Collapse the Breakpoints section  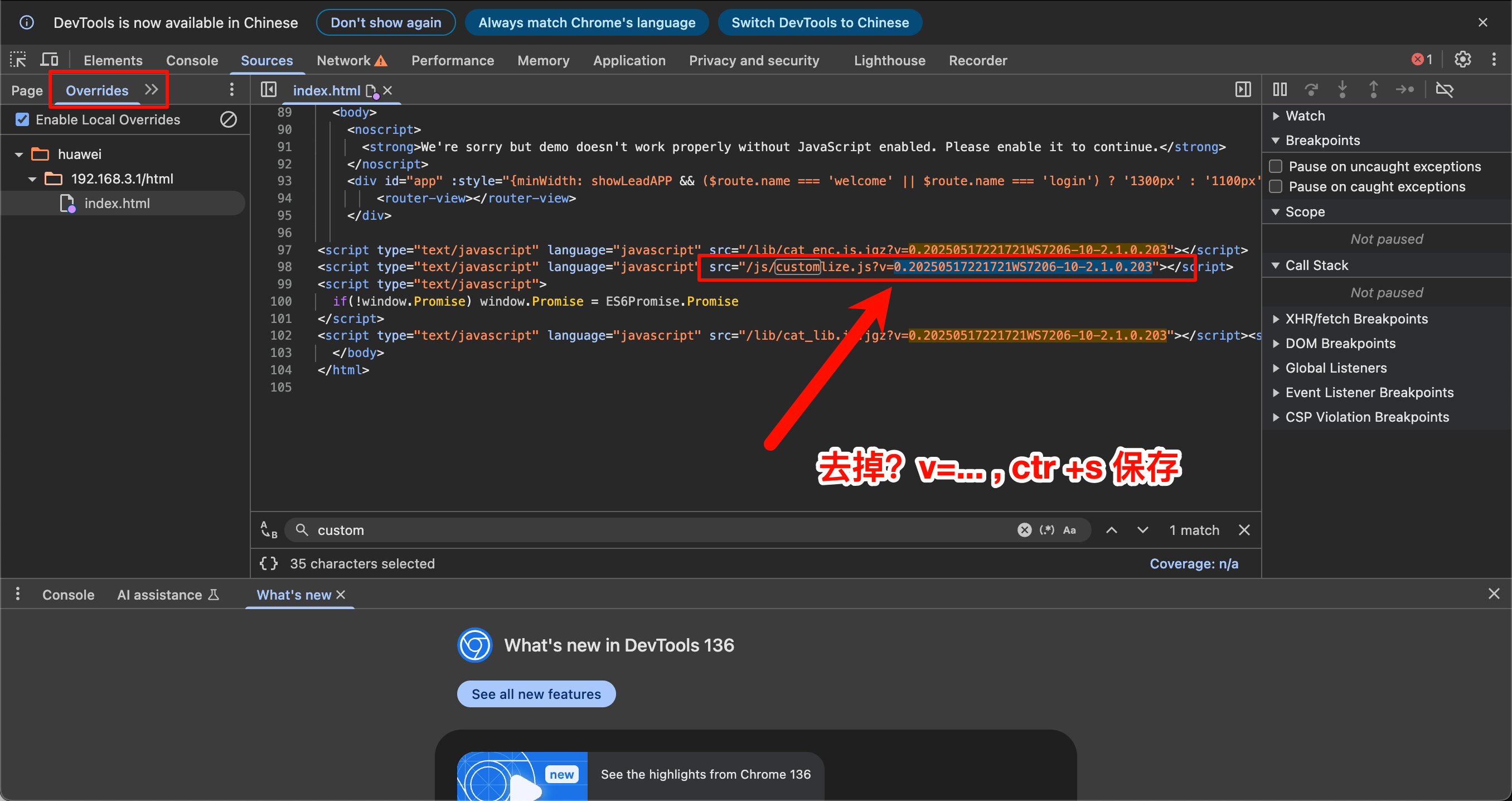[1276, 141]
